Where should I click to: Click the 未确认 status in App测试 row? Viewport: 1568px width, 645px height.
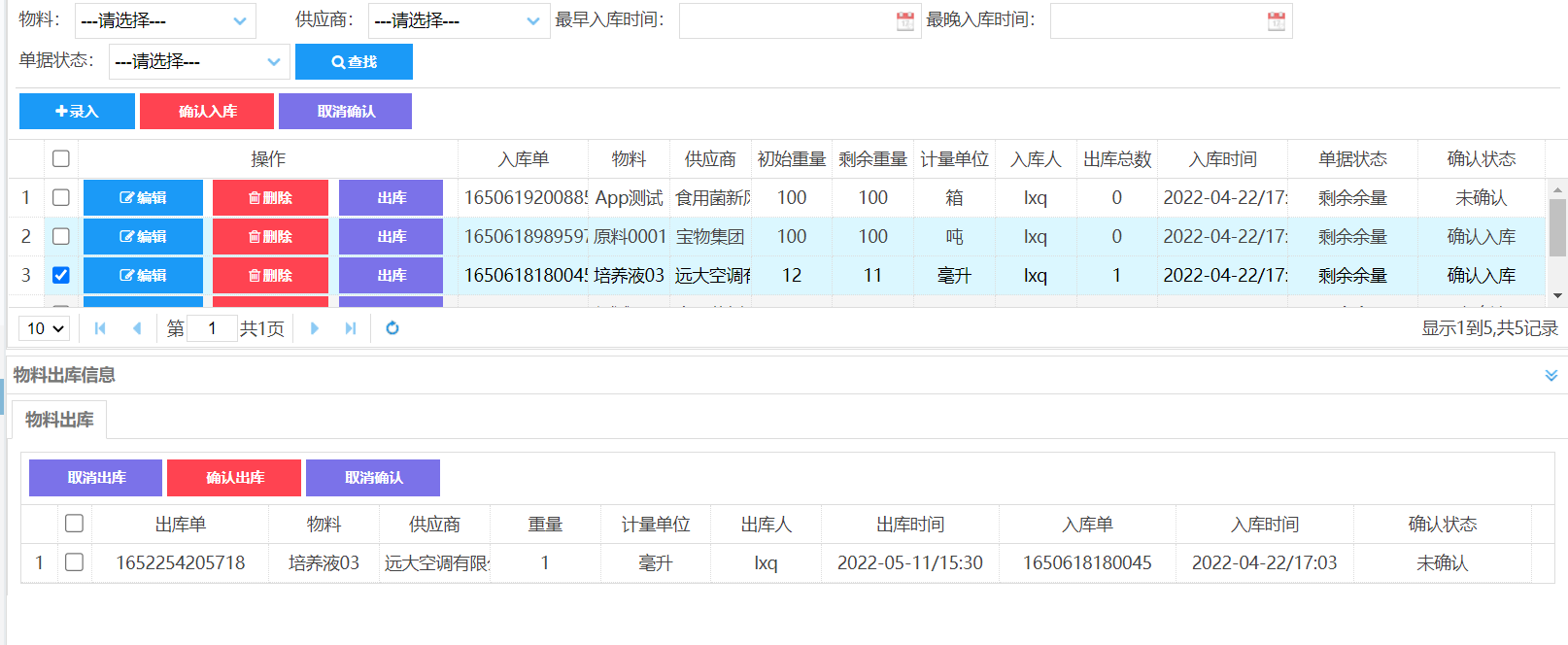[1481, 197]
